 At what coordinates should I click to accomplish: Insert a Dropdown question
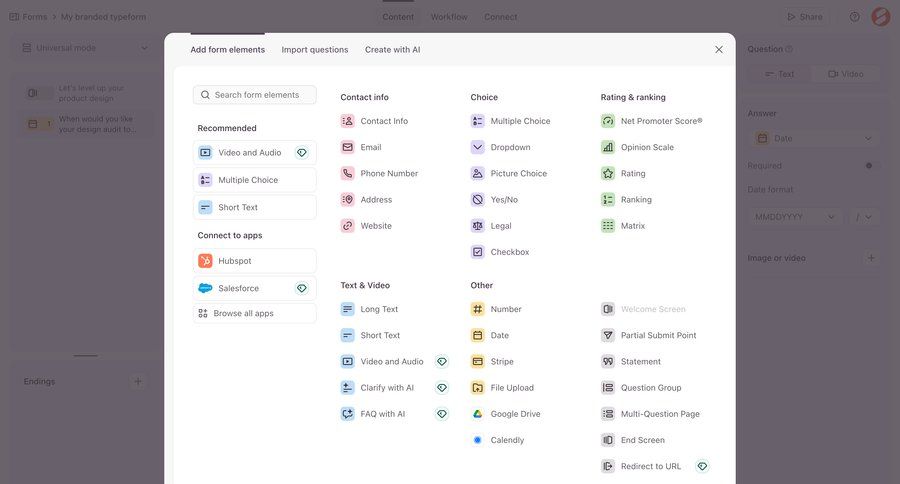pyautogui.click(x=501, y=148)
